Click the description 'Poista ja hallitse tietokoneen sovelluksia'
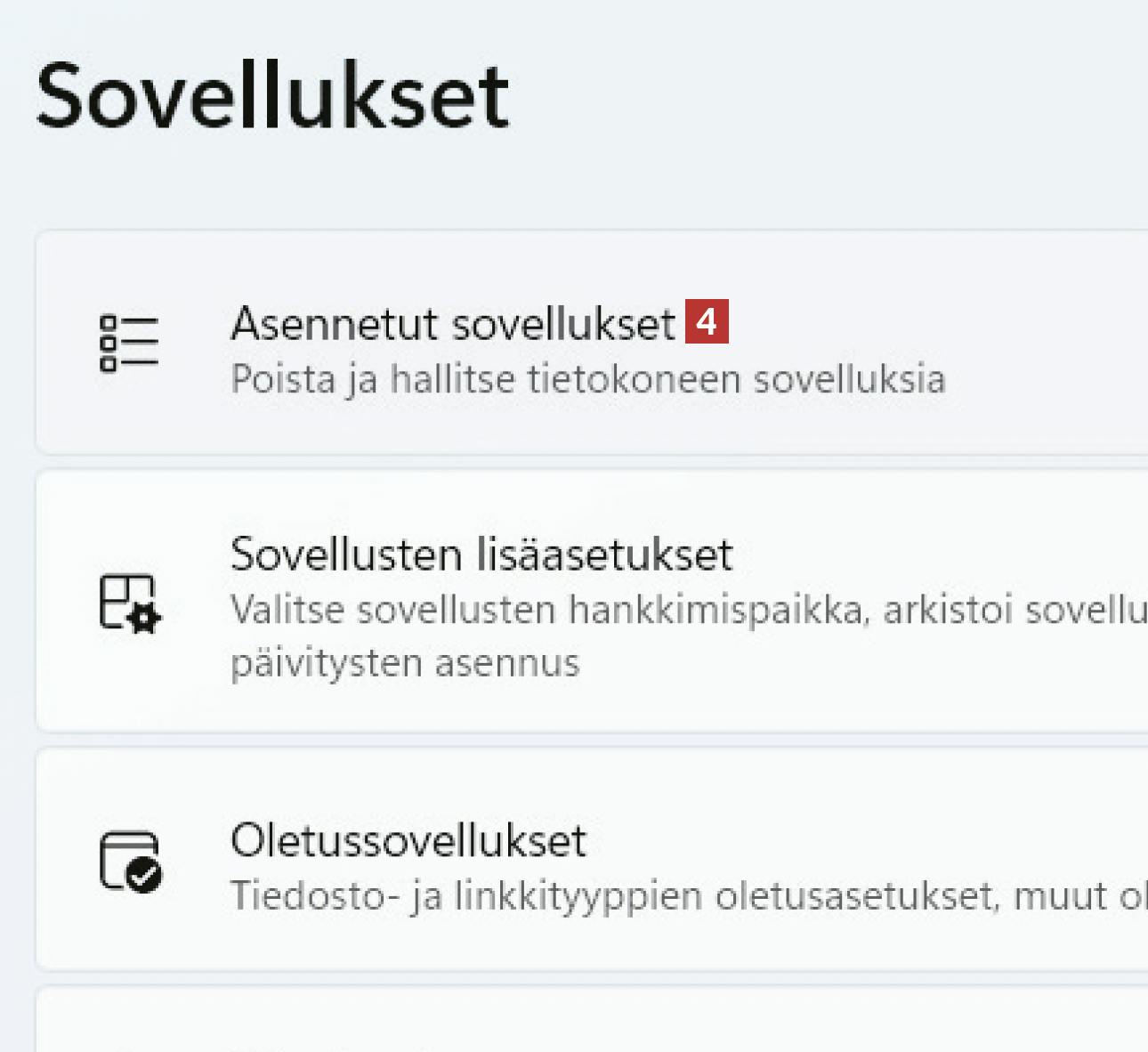 click(587, 379)
